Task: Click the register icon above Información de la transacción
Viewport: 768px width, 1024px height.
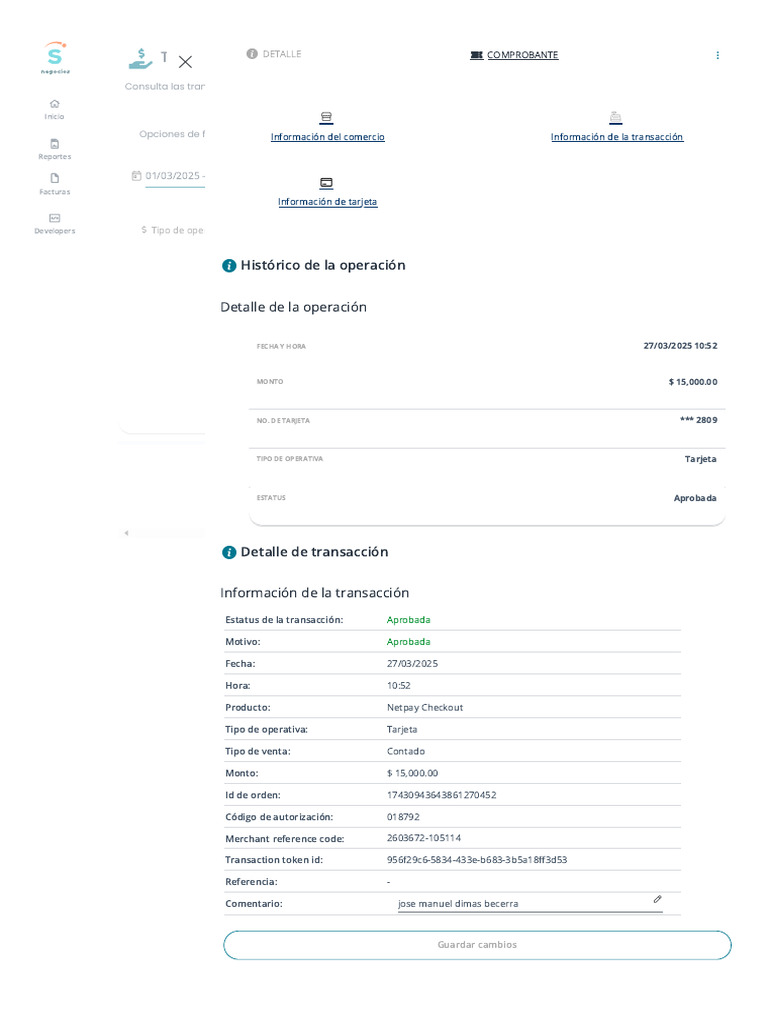Action: click(616, 118)
